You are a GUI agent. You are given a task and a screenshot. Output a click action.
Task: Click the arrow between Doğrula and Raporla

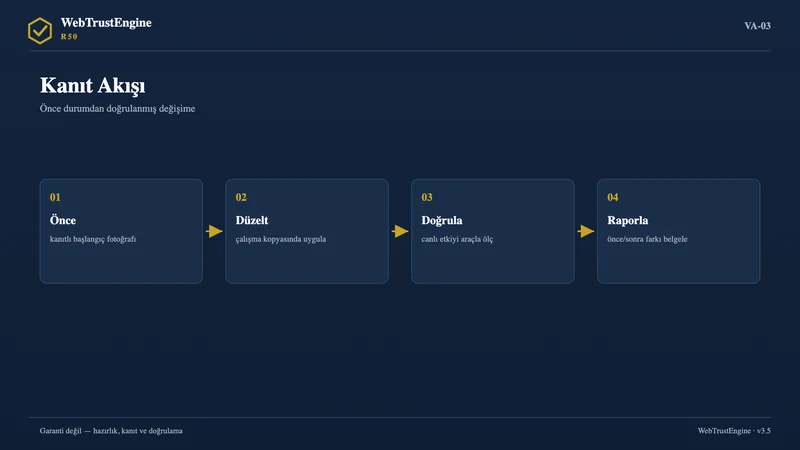click(586, 231)
